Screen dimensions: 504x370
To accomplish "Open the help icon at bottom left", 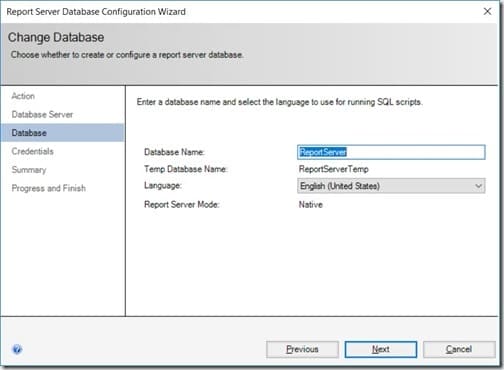I will pyautogui.click(x=17, y=349).
